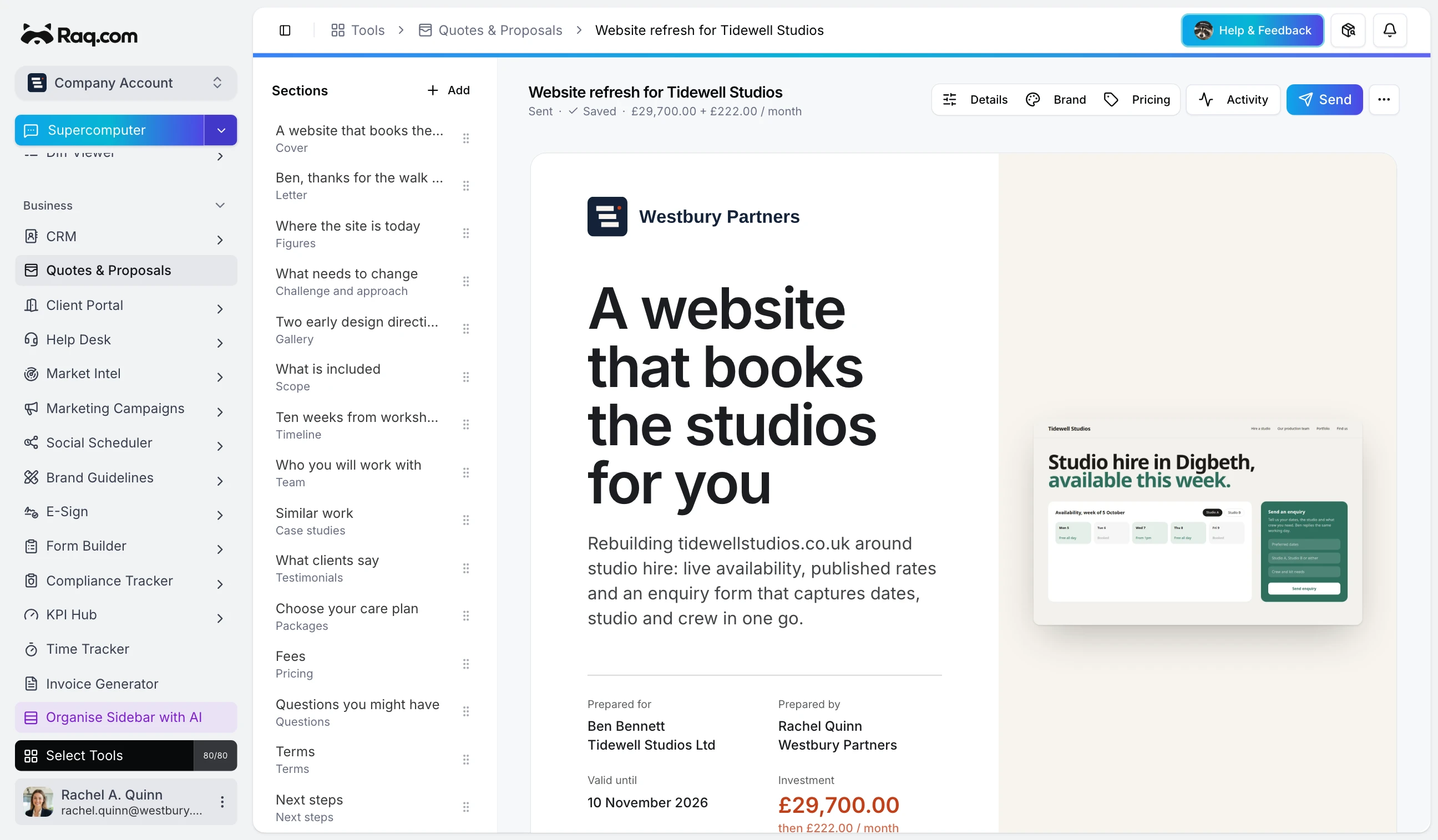Click 'Ben Bennett' prepared-for name
This screenshot has height=840, width=1438.
(x=626, y=725)
